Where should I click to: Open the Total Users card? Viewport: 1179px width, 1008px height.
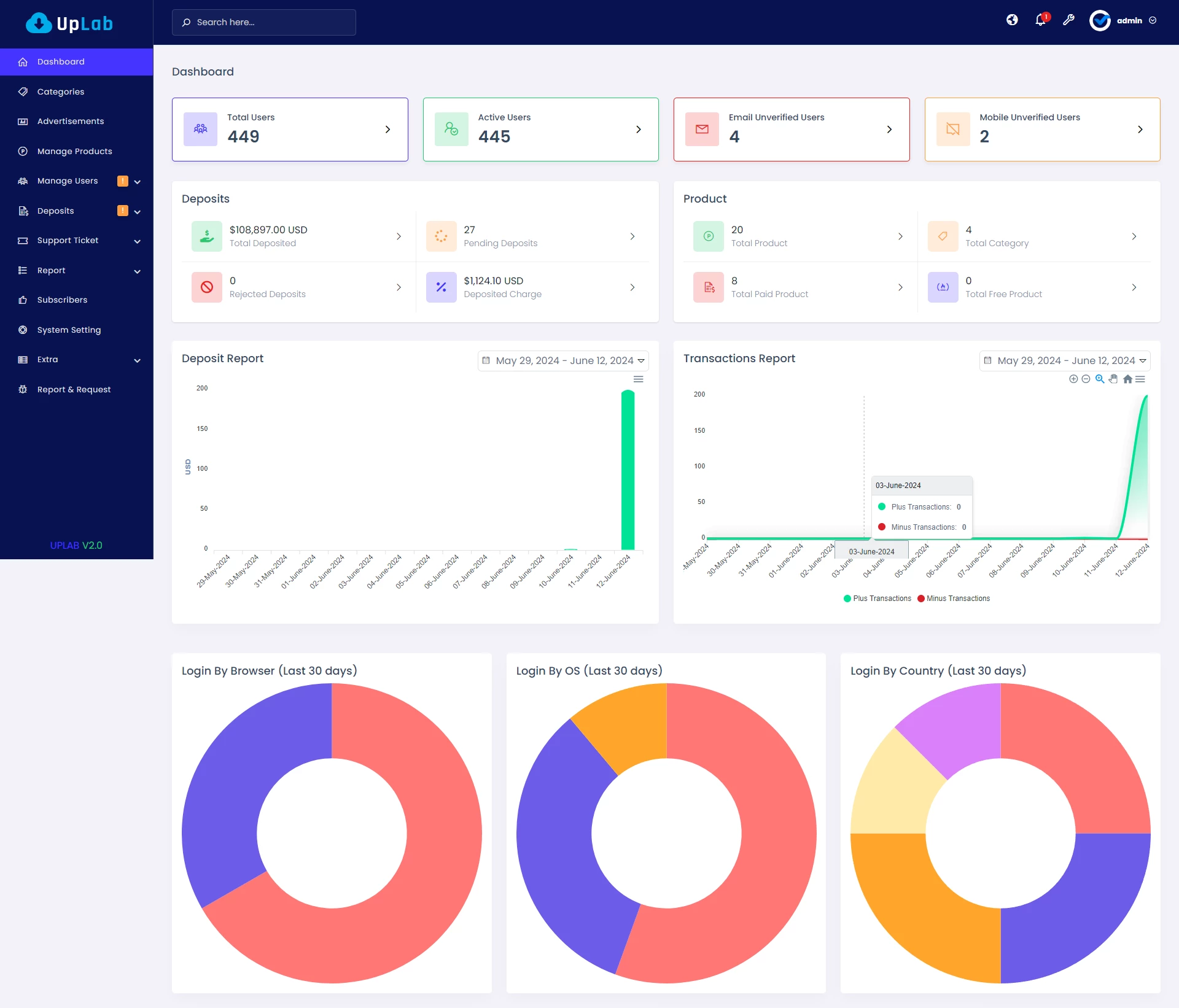[x=290, y=130]
